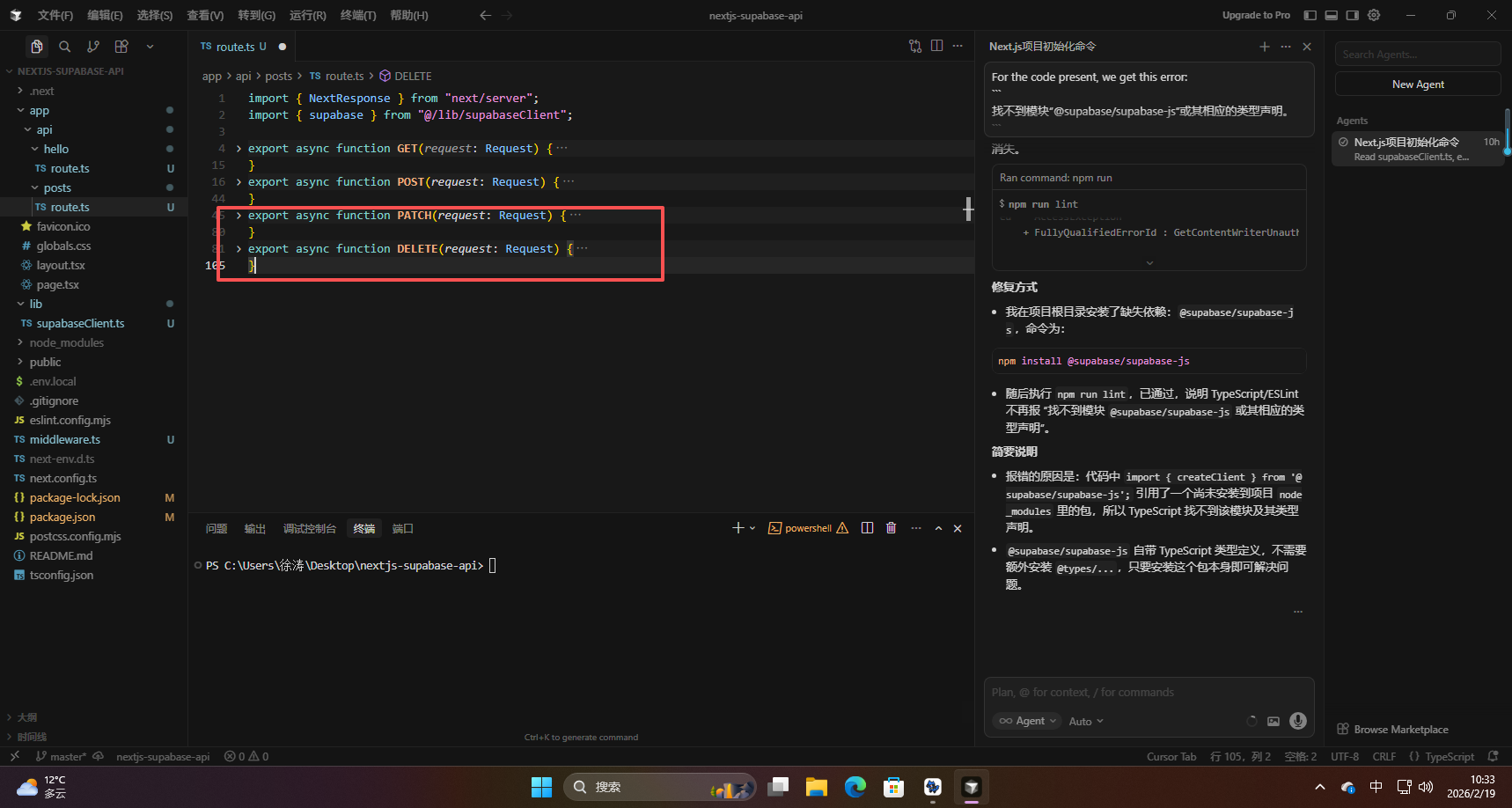Switch to the 问题 panel tab
This screenshot has width=1512, height=808.
[217, 529]
